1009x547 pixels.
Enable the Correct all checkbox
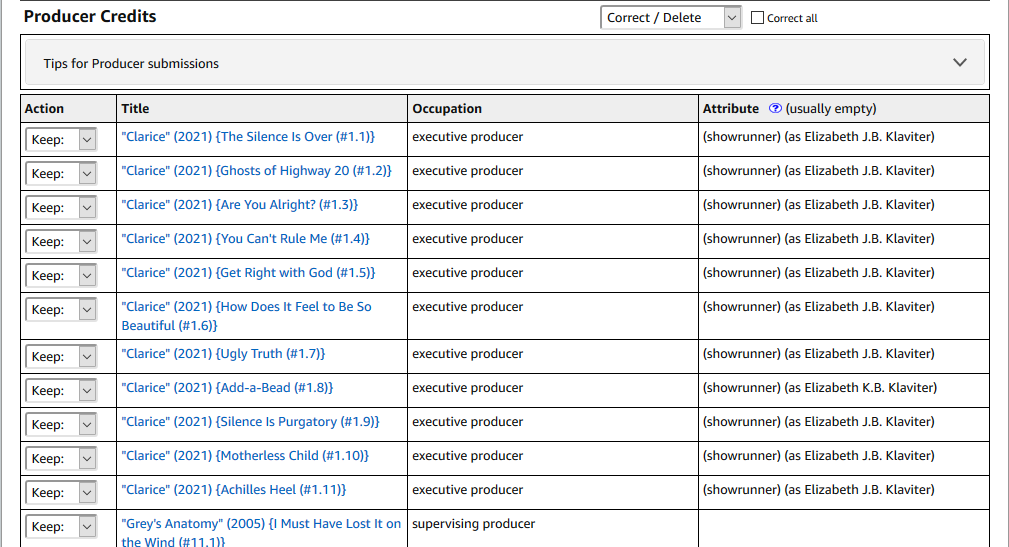pos(757,18)
